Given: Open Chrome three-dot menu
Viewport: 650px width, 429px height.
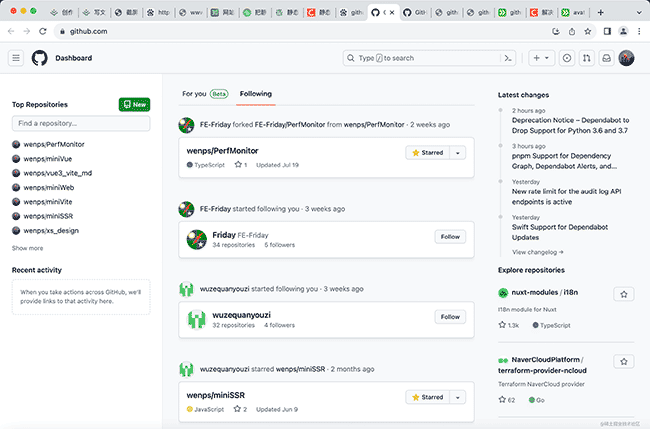Looking at the screenshot, I should 639,31.
